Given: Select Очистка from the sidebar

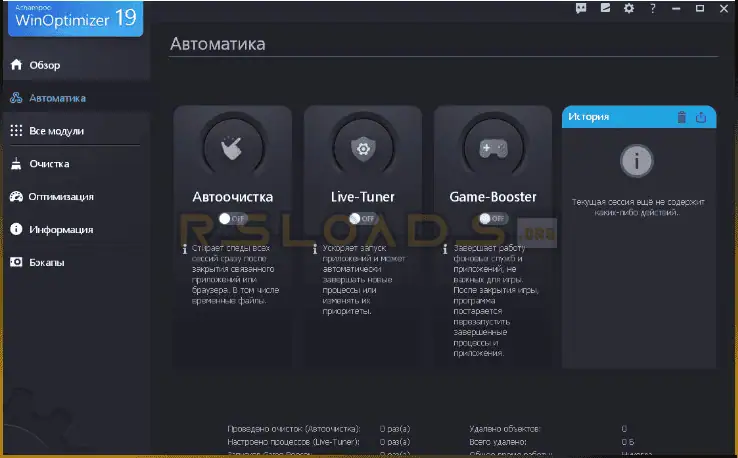Looking at the screenshot, I should (49, 164).
